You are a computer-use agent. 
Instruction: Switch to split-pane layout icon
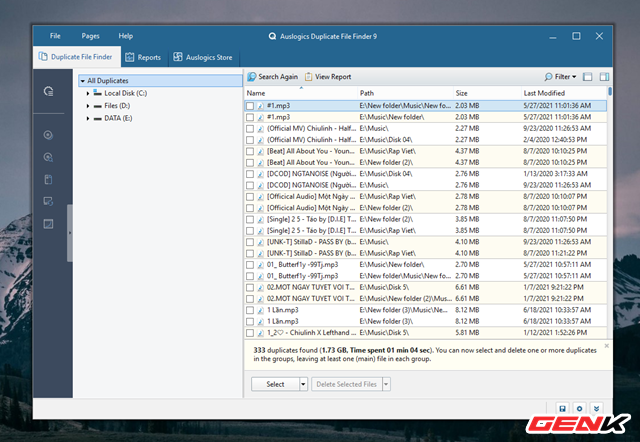[x=604, y=77]
